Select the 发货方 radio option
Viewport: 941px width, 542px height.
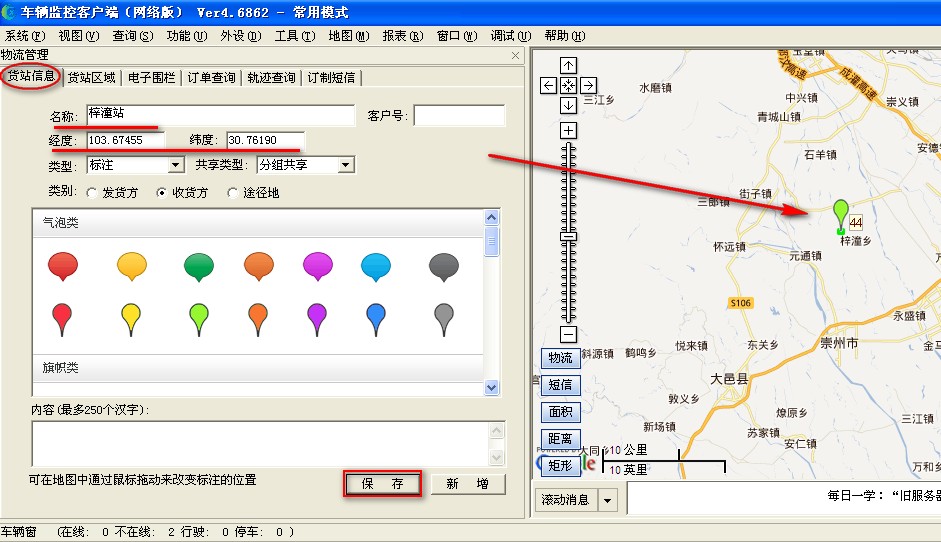(x=93, y=193)
